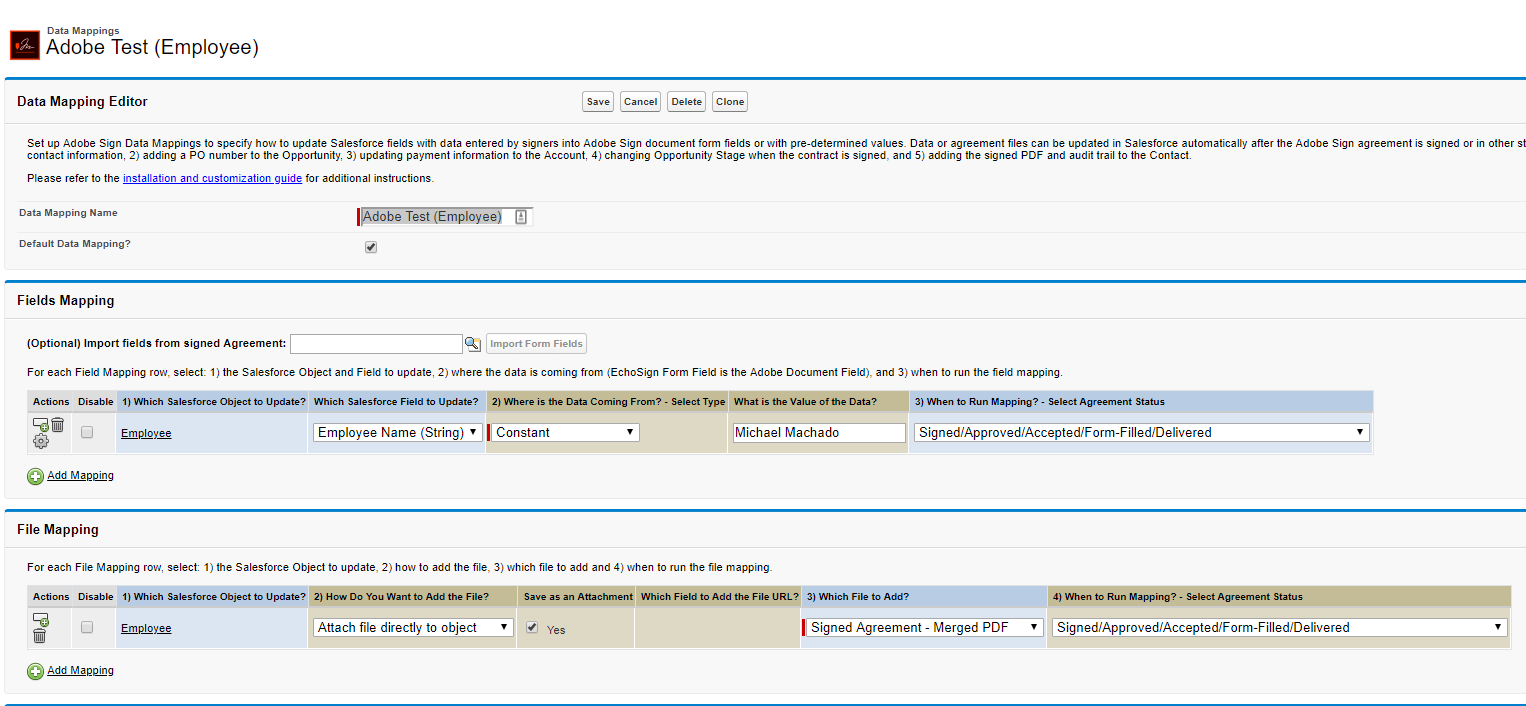
Task: Click the Adobe Sign logo icon
Action: coord(25,45)
